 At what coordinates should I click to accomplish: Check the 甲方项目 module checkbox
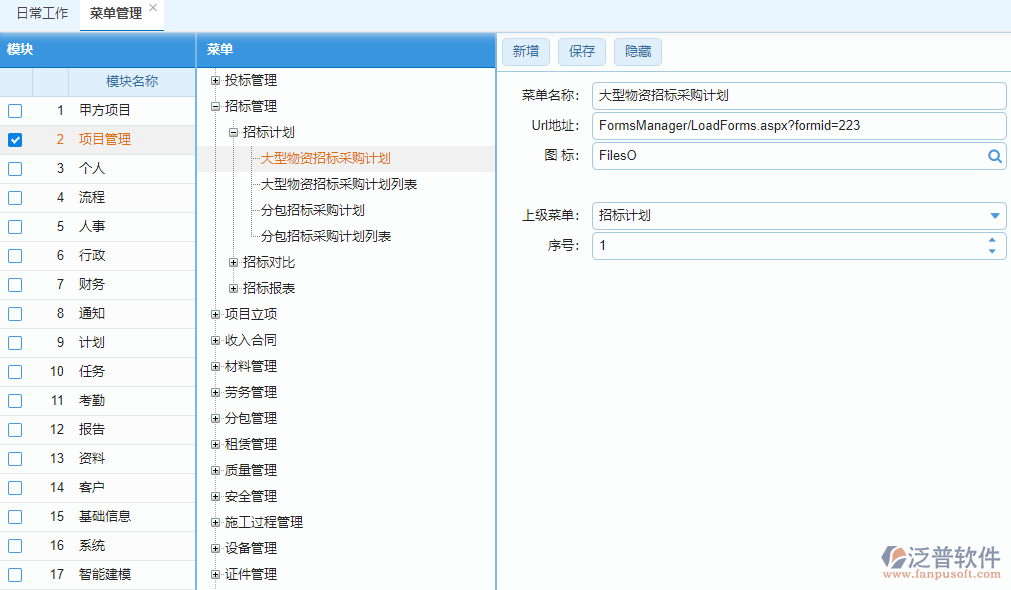15,111
